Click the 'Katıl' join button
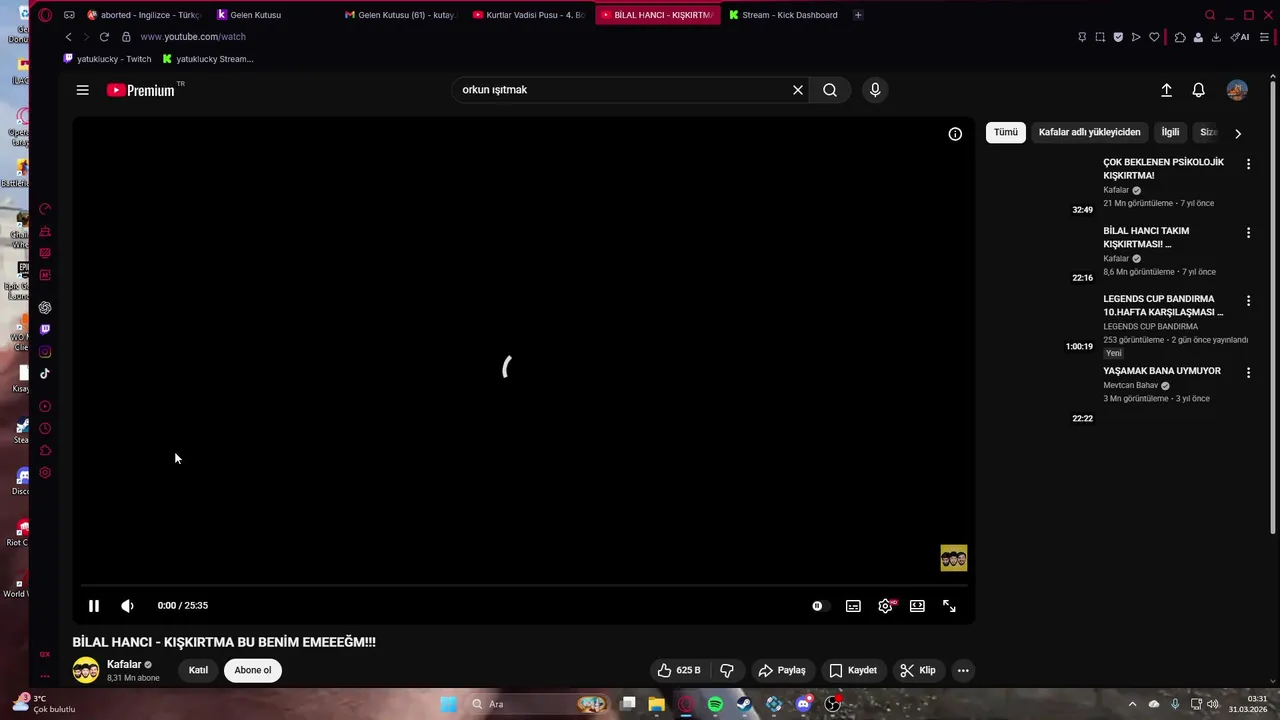1280x720 pixels. [x=198, y=670]
